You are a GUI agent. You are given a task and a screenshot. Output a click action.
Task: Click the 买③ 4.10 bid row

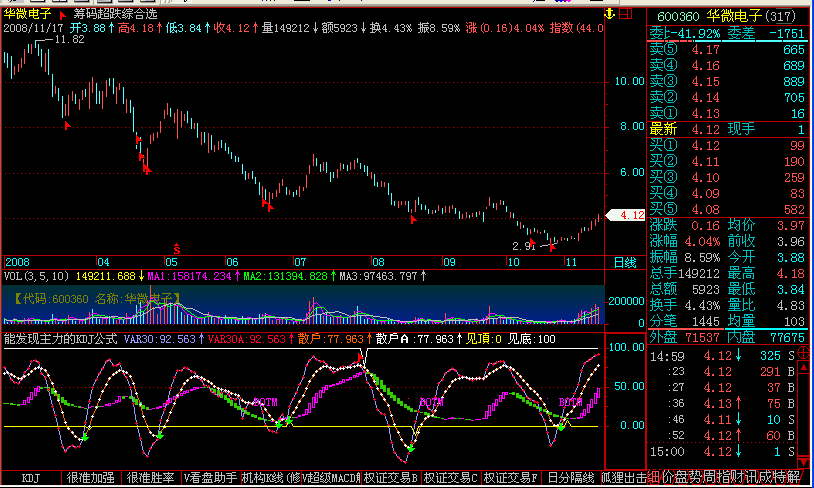[727, 178]
